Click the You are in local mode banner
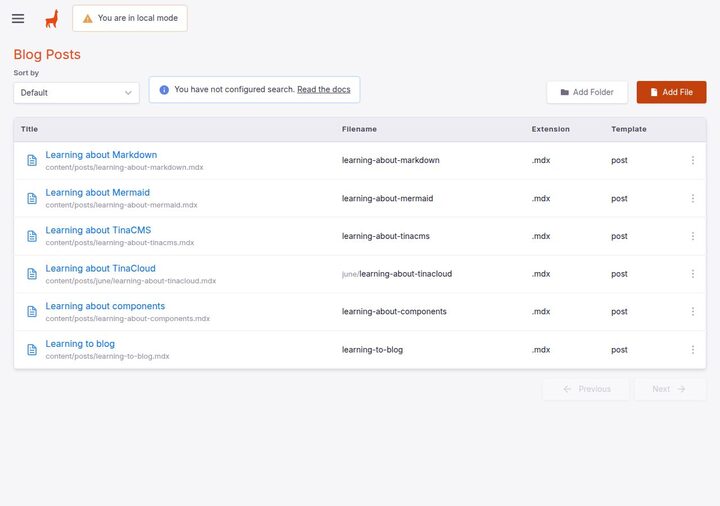This screenshot has width=720, height=506. point(130,18)
